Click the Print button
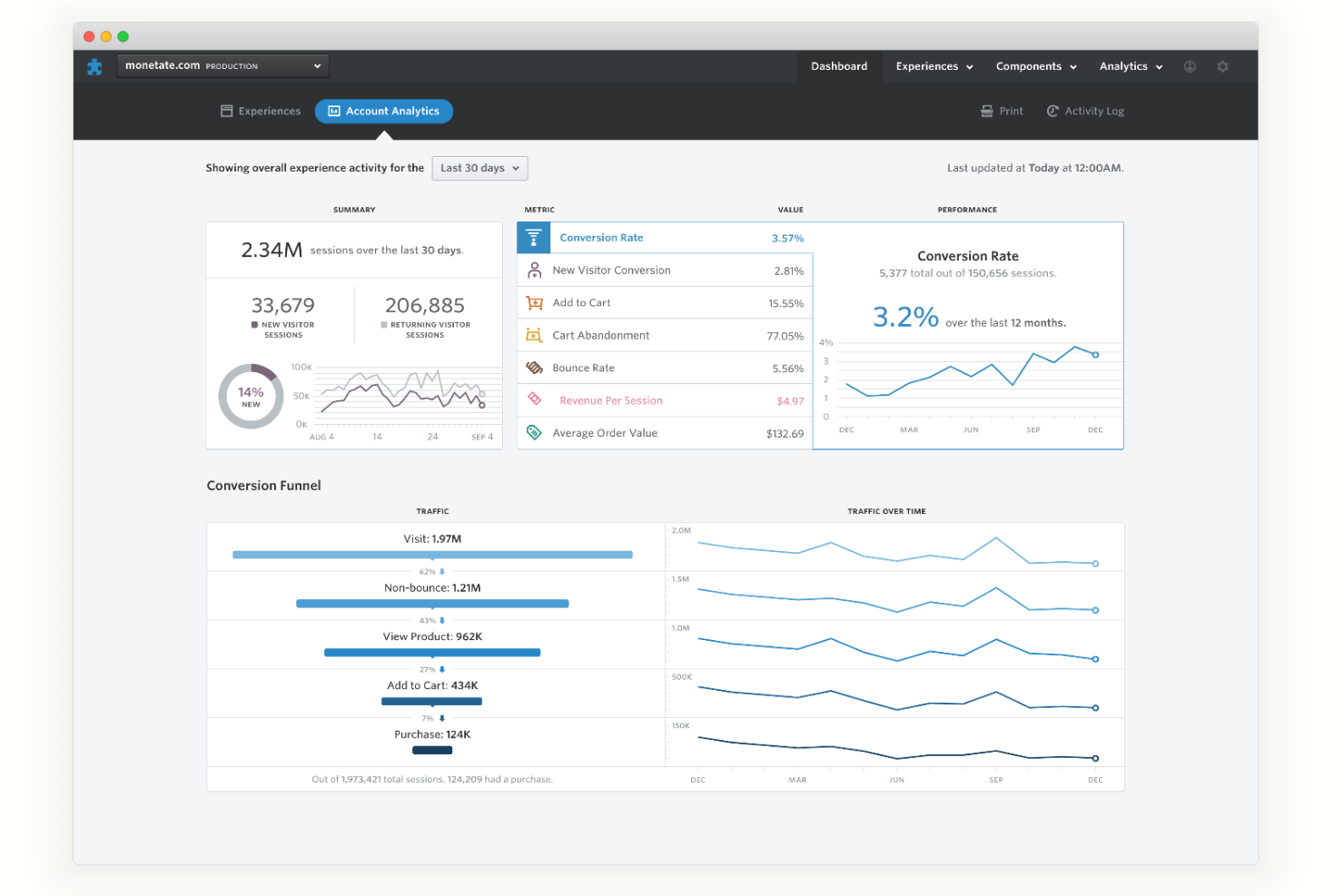1344x896 pixels. [x=1002, y=111]
